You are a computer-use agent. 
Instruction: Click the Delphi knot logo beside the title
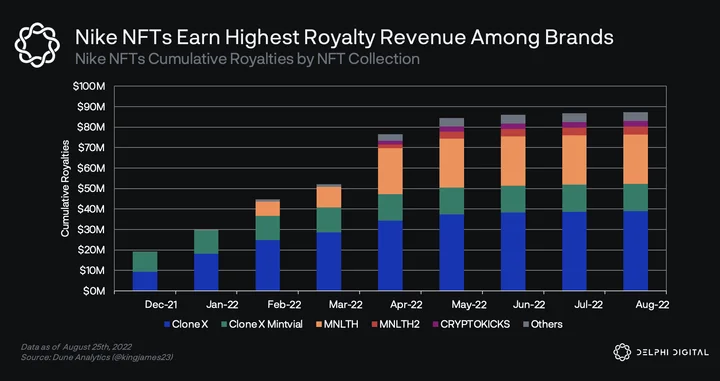[x=37, y=45]
